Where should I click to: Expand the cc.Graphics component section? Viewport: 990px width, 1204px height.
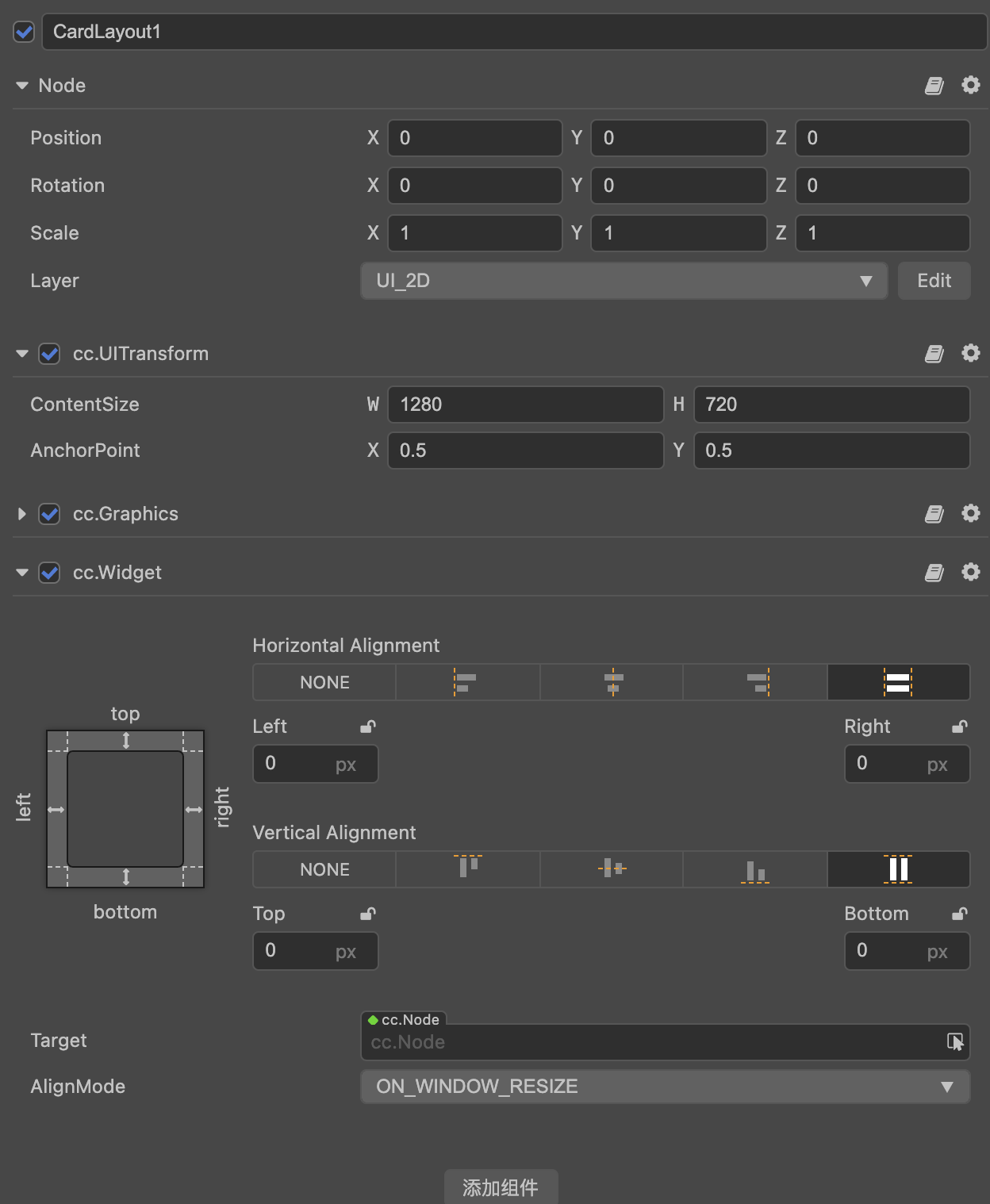click(x=22, y=514)
